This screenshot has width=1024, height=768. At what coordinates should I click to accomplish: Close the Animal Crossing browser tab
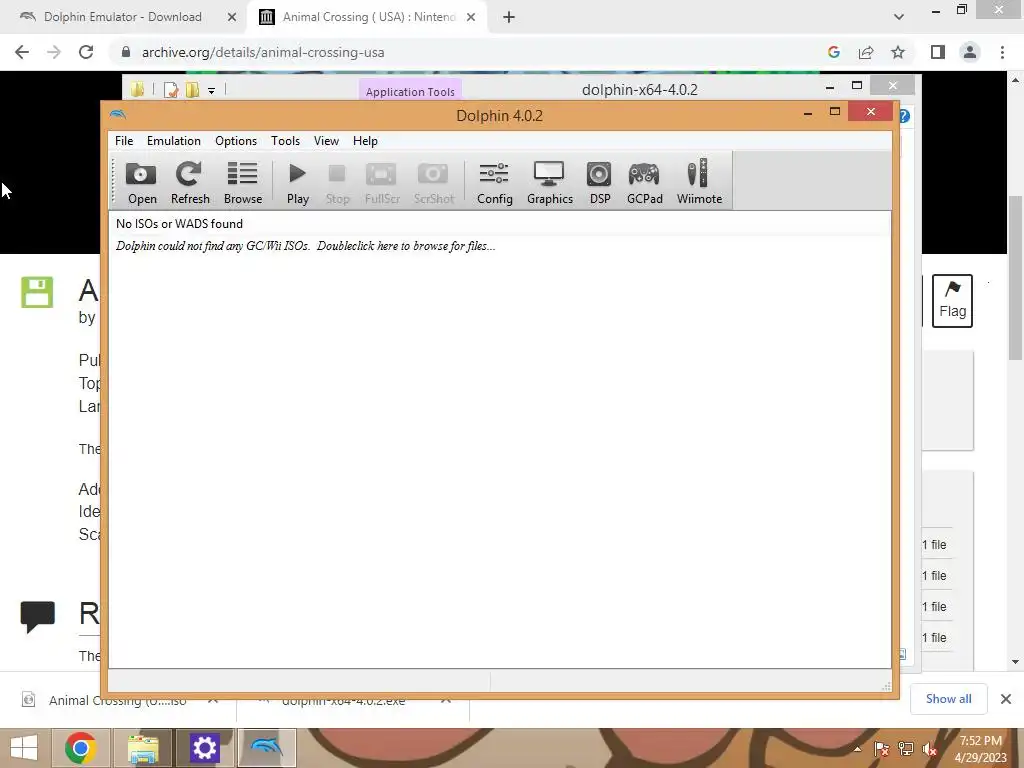(471, 17)
